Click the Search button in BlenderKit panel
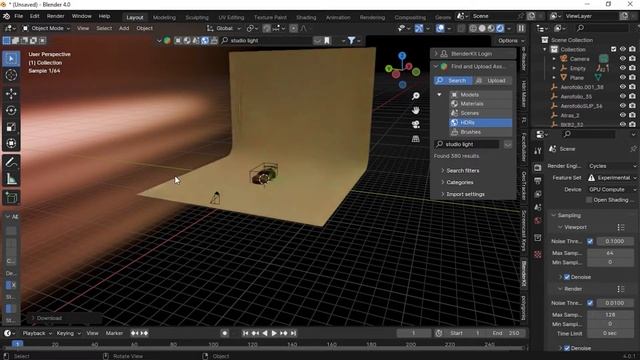The image size is (640, 360). coord(453,80)
